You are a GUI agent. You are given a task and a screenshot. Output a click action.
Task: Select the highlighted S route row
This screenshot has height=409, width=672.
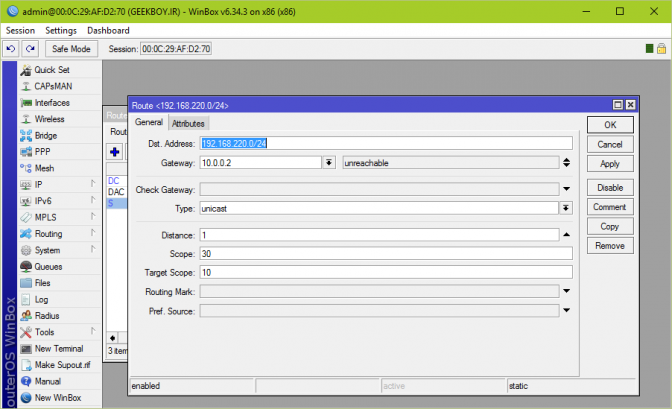(x=117, y=203)
